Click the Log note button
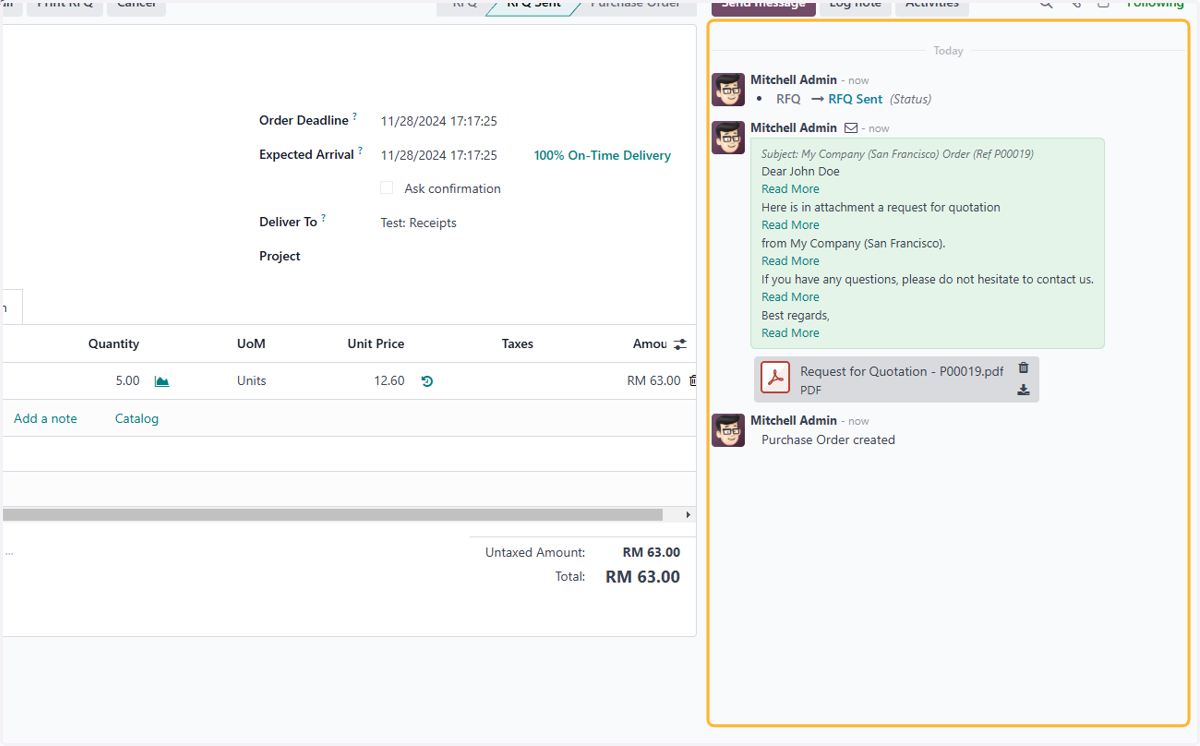Image resolution: width=1200 pixels, height=746 pixels. [855, 5]
